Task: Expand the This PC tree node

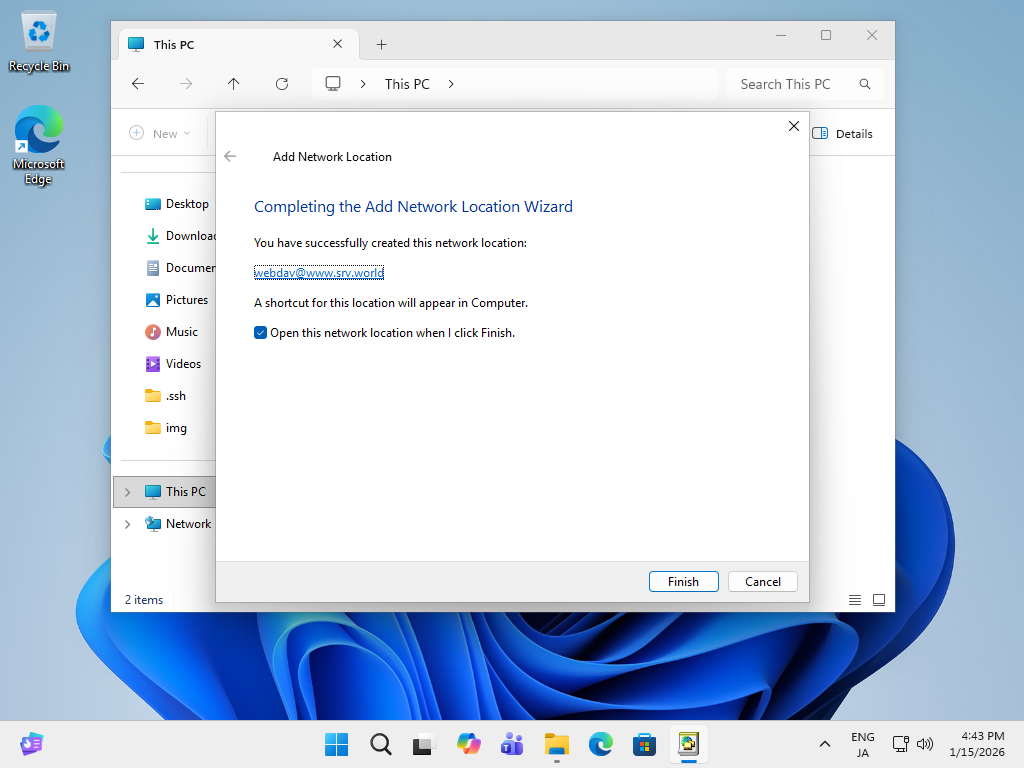Action: [x=127, y=492]
